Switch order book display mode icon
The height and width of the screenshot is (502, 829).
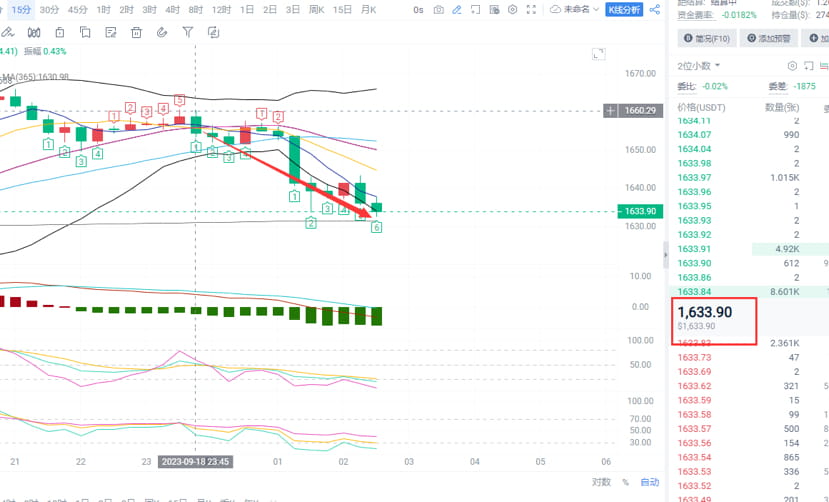(824, 66)
